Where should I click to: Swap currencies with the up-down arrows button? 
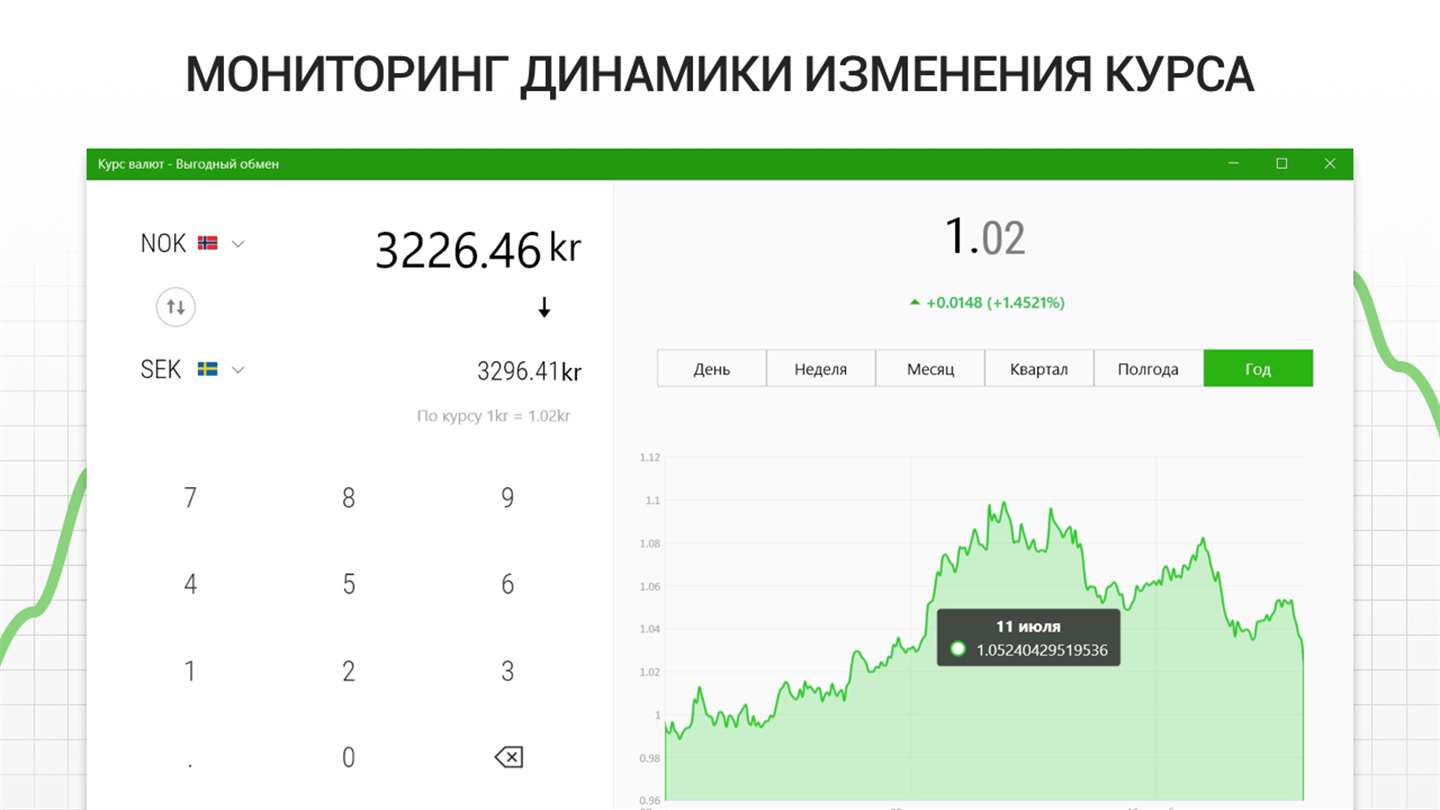176,307
